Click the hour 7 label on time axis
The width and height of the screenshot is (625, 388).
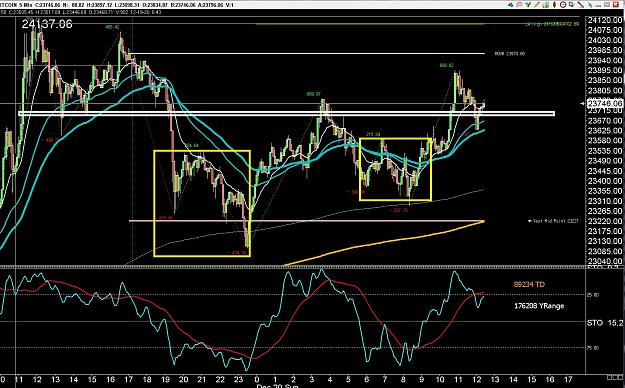[x=385, y=379]
